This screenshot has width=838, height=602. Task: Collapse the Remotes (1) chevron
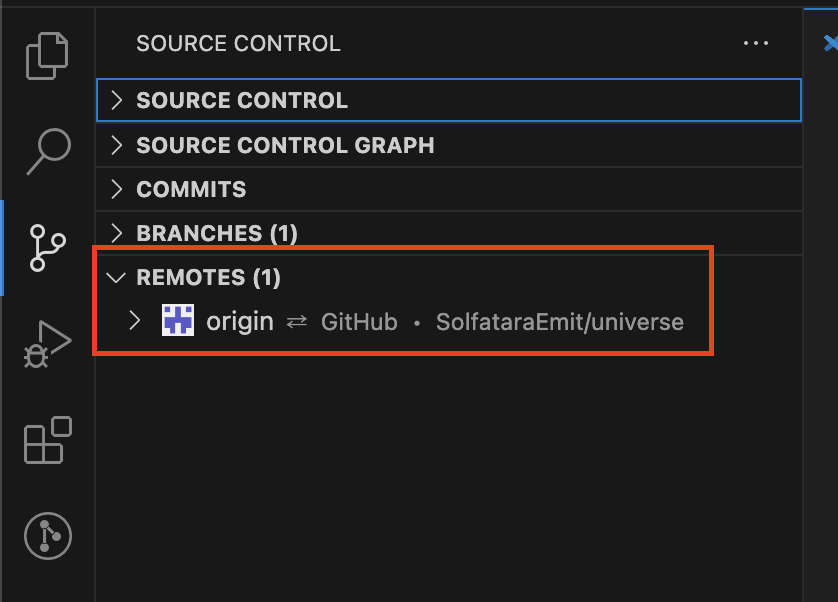tap(116, 277)
